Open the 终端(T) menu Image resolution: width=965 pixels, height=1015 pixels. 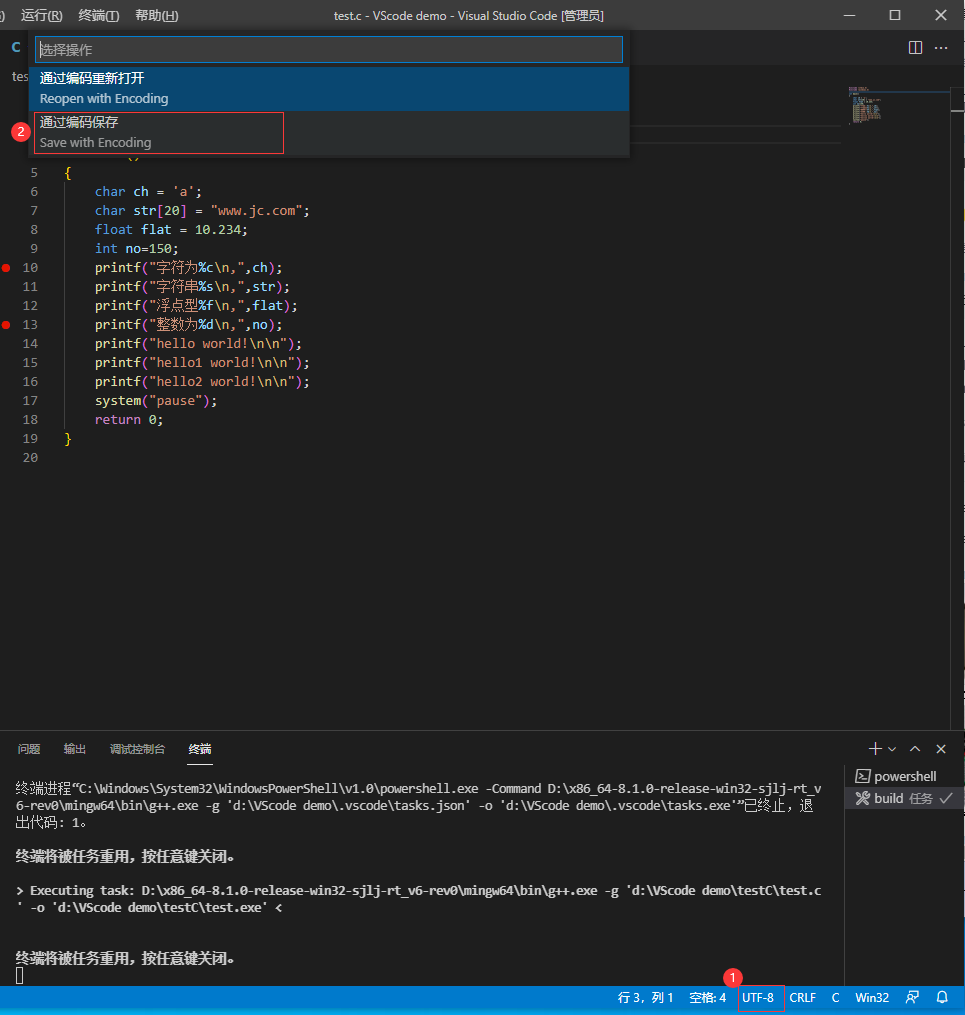pos(98,16)
